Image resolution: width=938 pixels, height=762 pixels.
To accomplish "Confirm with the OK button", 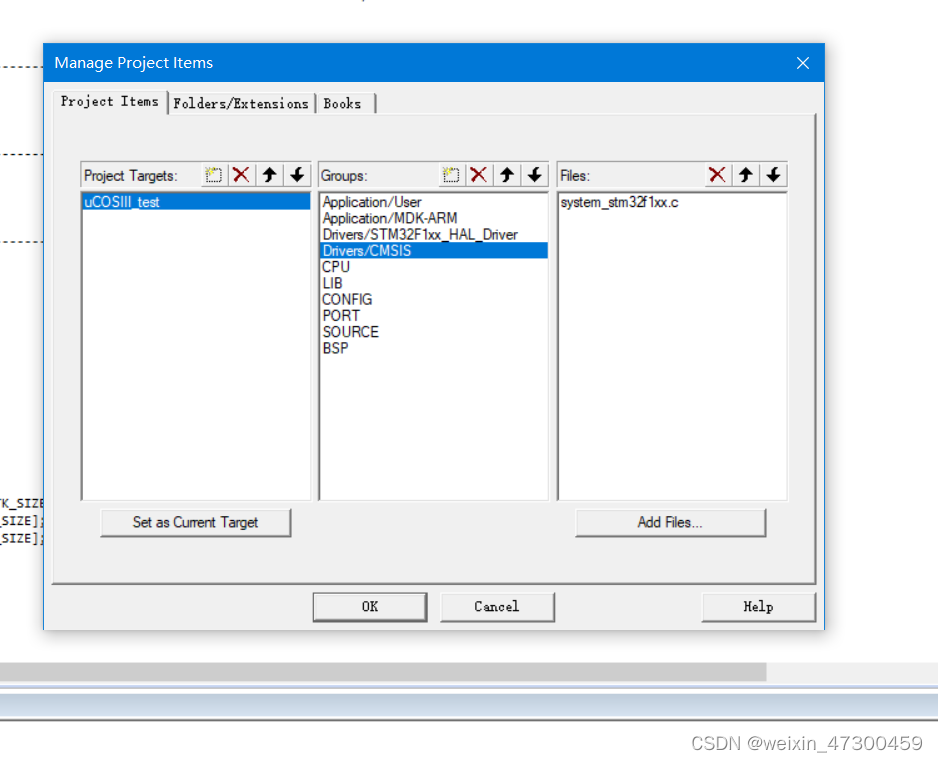I will [x=370, y=606].
